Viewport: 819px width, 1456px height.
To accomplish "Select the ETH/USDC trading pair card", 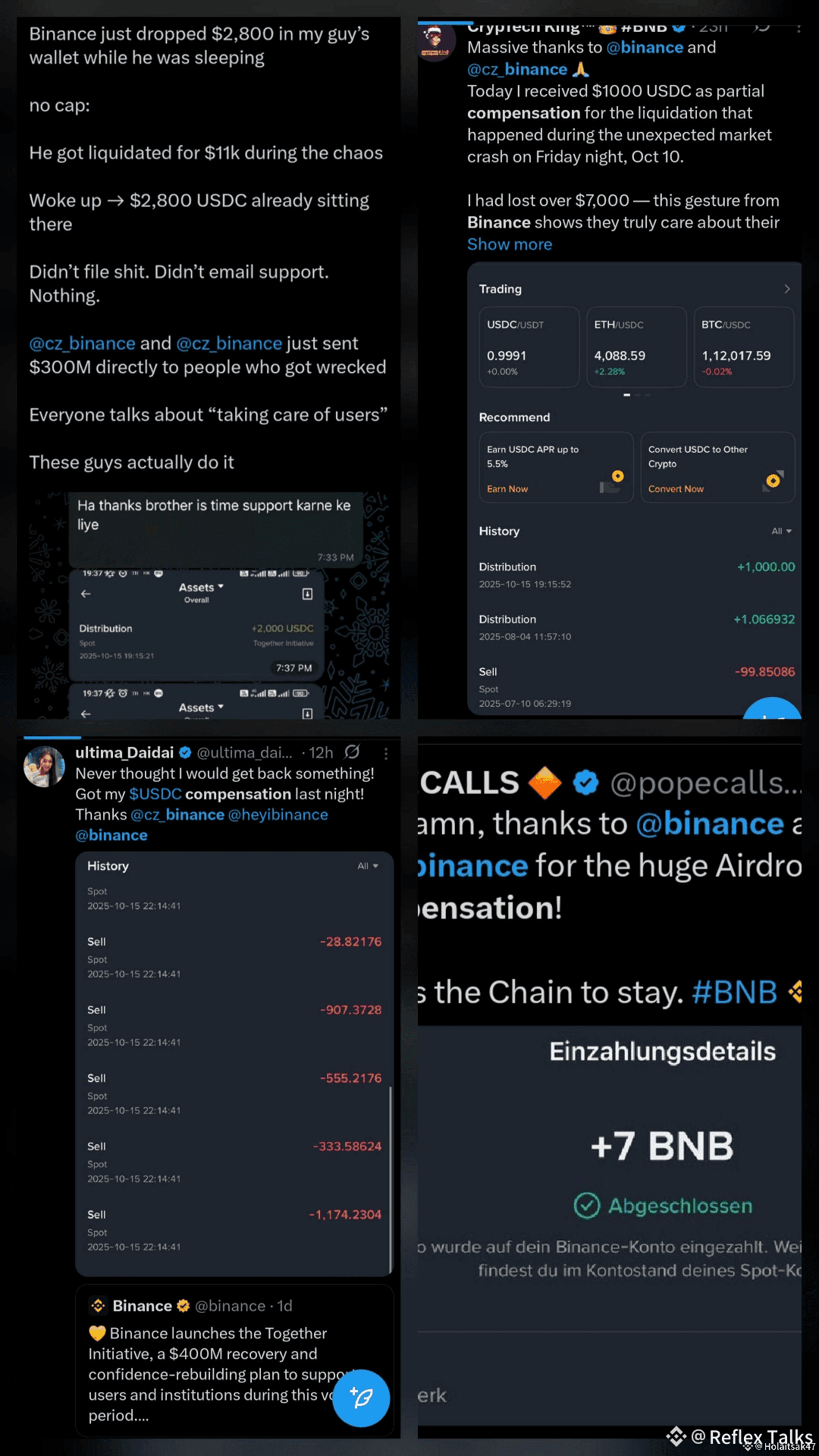I will coord(636,347).
